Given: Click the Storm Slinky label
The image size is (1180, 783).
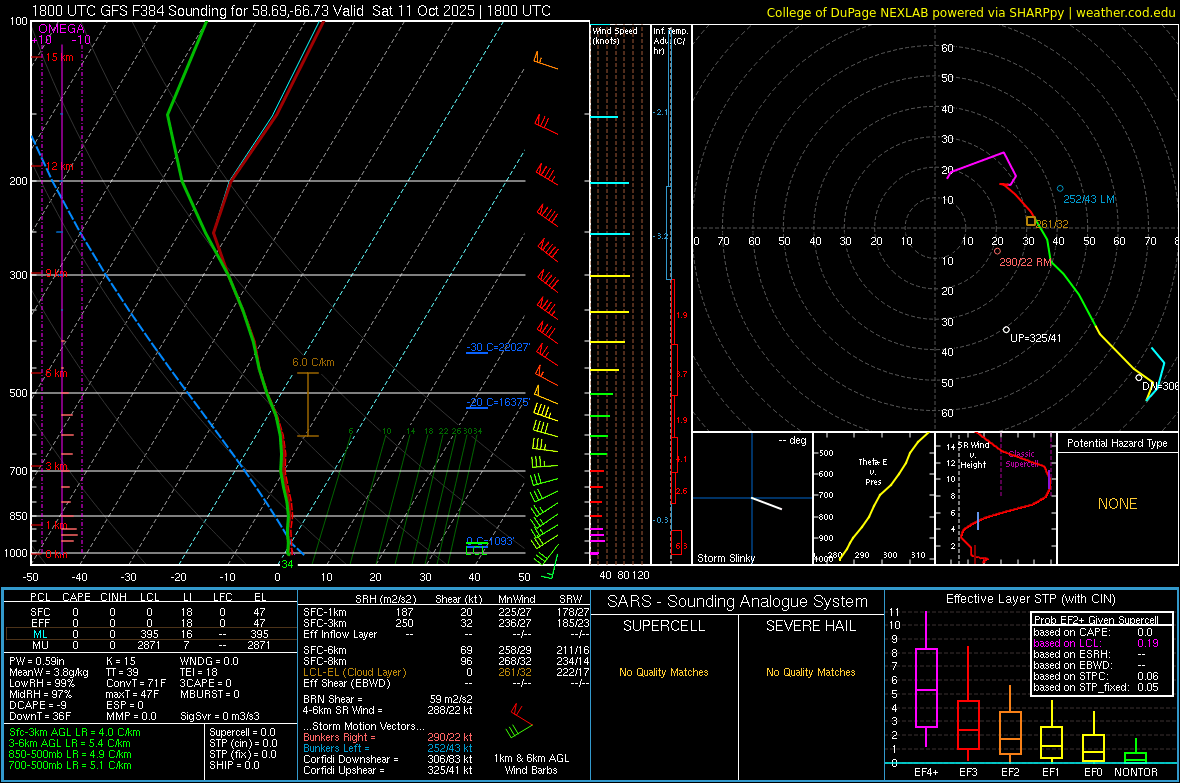Looking at the screenshot, I should pos(726,558).
